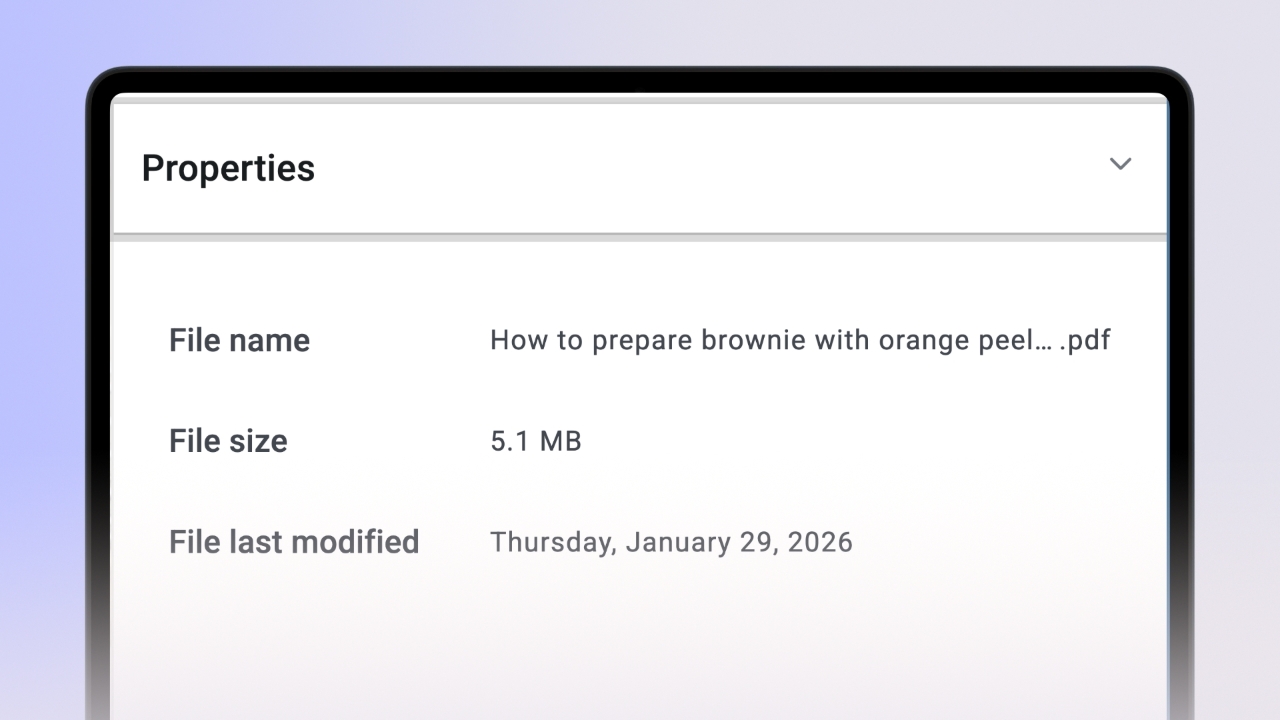The width and height of the screenshot is (1280, 720).
Task: Click the year 2026 in the modified date
Action: 820,542
